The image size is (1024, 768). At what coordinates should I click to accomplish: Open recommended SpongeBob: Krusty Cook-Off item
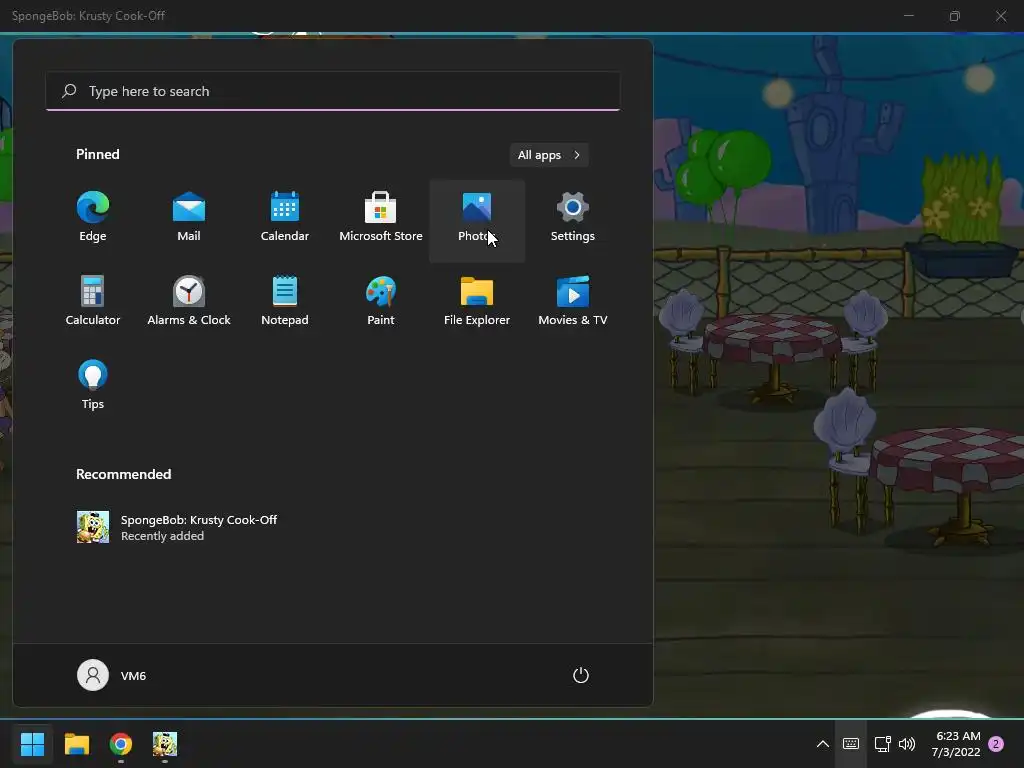click(176, 527)
